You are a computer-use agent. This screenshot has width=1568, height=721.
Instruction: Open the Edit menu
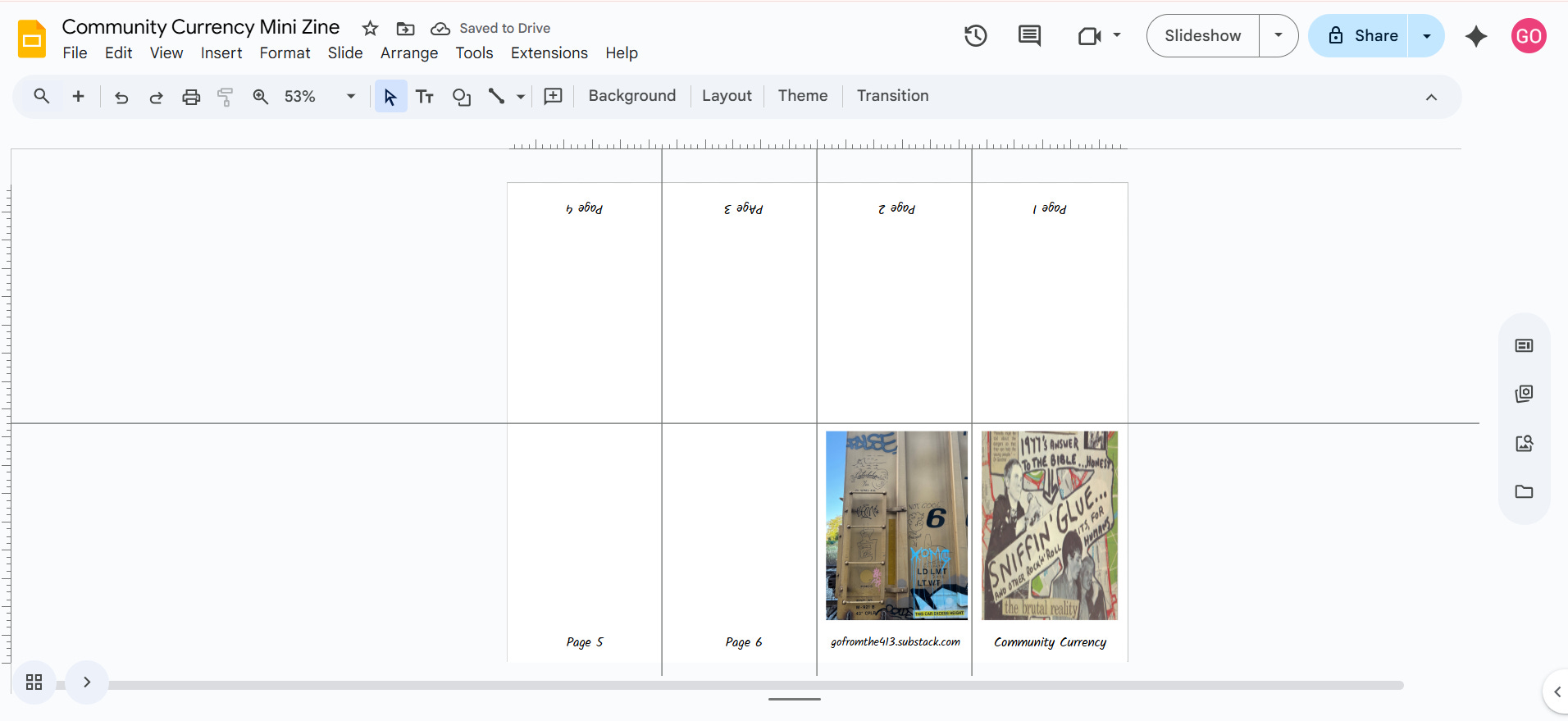click(118, 53)
